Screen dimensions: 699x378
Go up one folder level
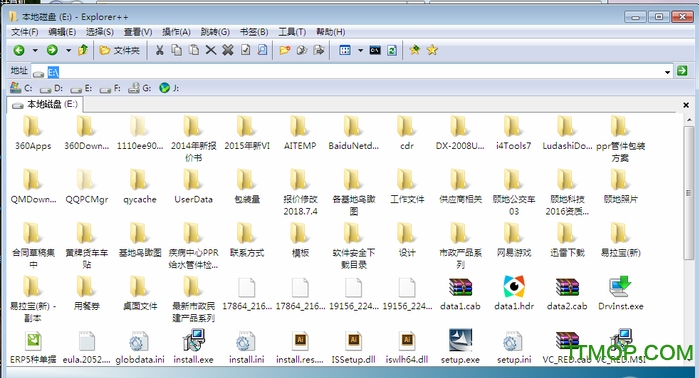tap(83, 50)
